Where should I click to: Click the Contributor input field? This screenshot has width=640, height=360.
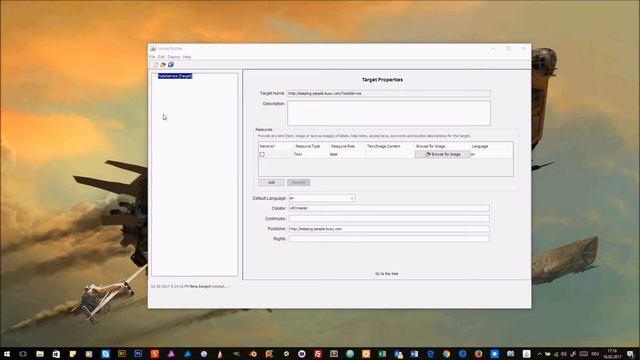[389, 218]
